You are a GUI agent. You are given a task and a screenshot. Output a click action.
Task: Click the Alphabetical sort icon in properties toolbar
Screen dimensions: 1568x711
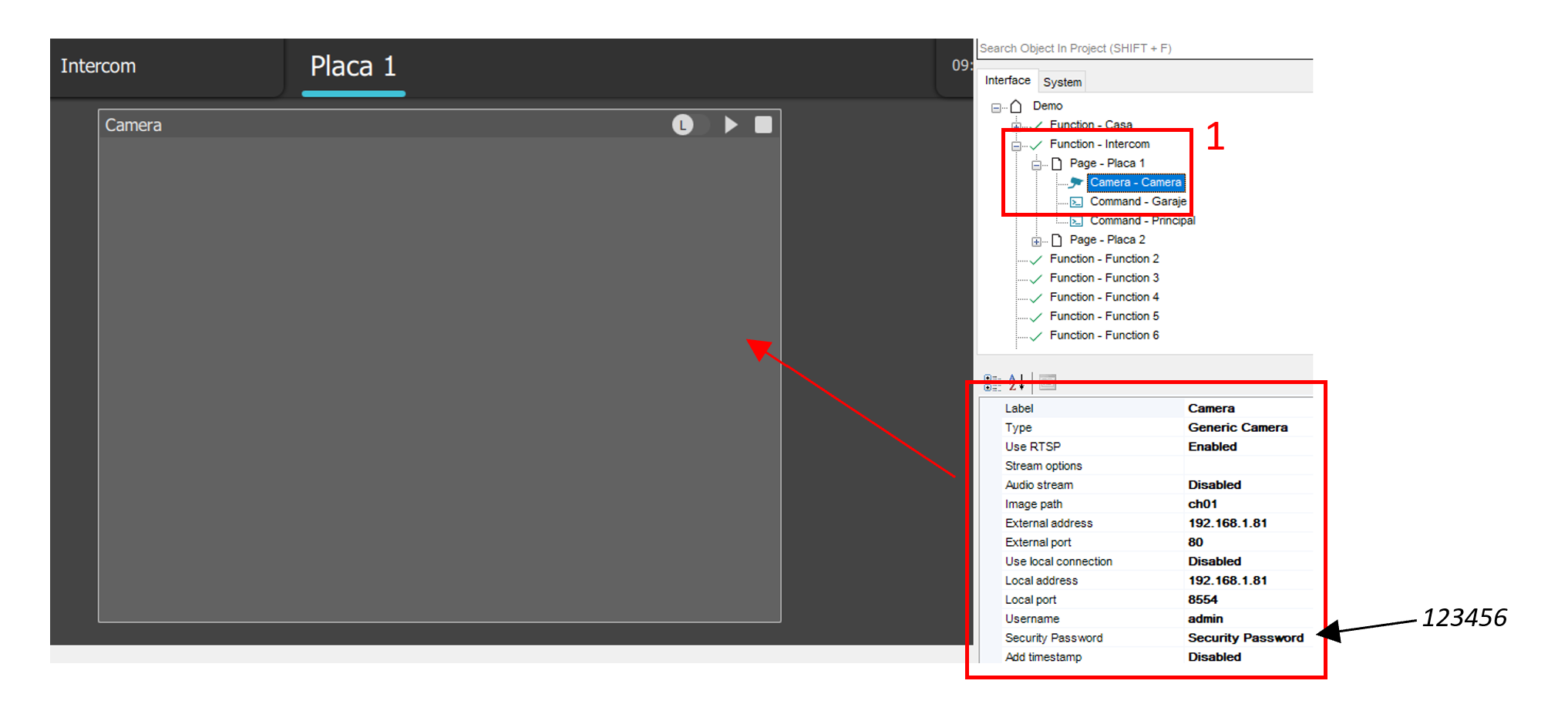1016,382
